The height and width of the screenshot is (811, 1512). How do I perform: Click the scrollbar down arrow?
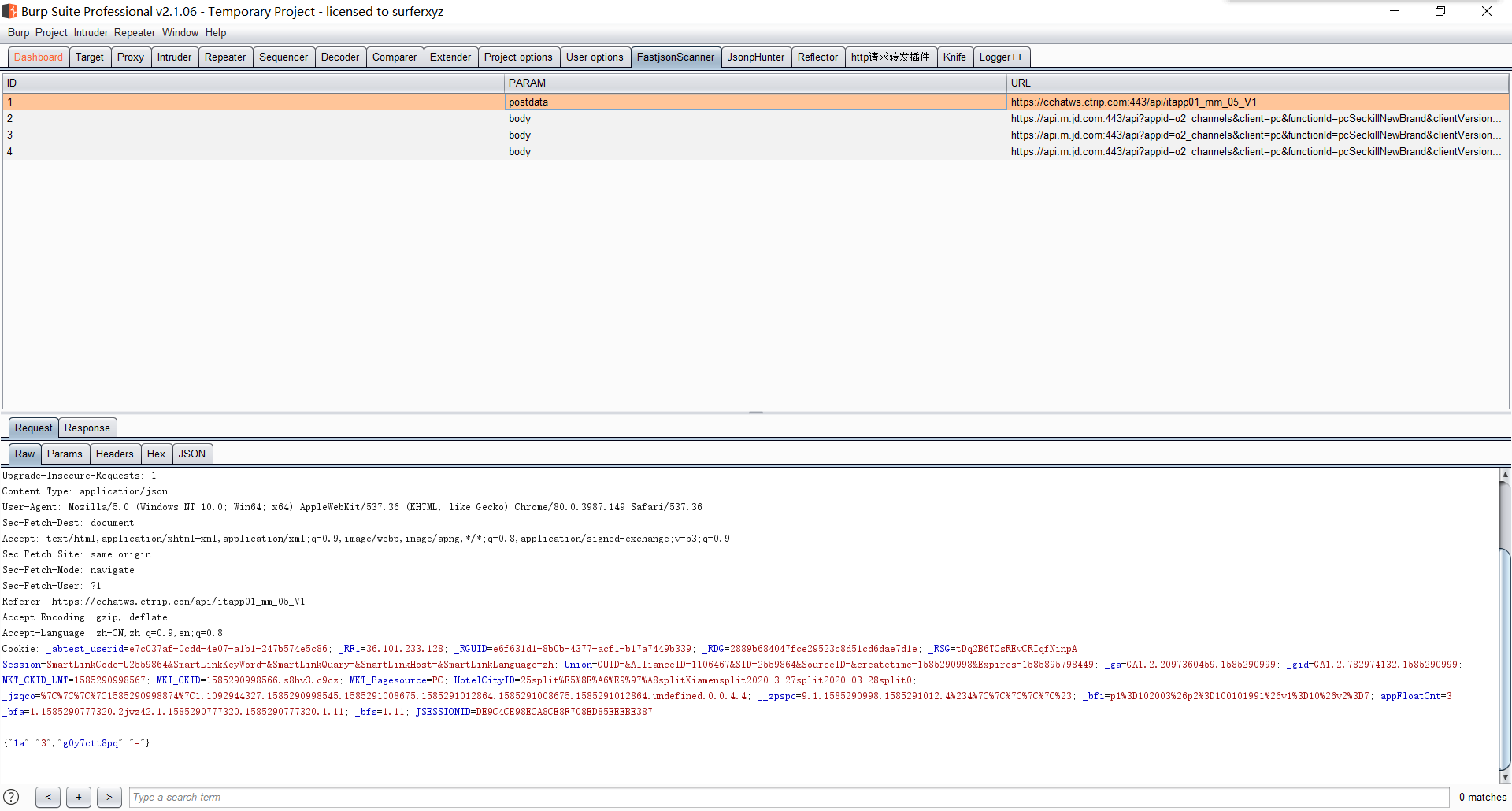pos(1505,778)
